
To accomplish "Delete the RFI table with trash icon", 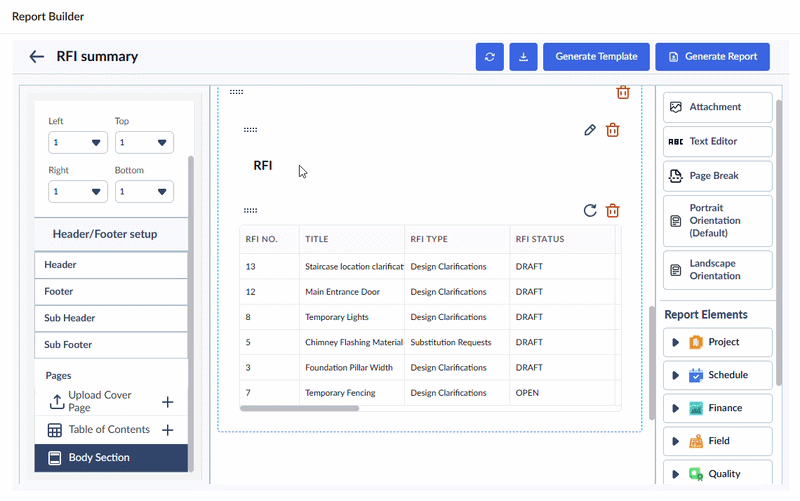I will tap(612, 211).
